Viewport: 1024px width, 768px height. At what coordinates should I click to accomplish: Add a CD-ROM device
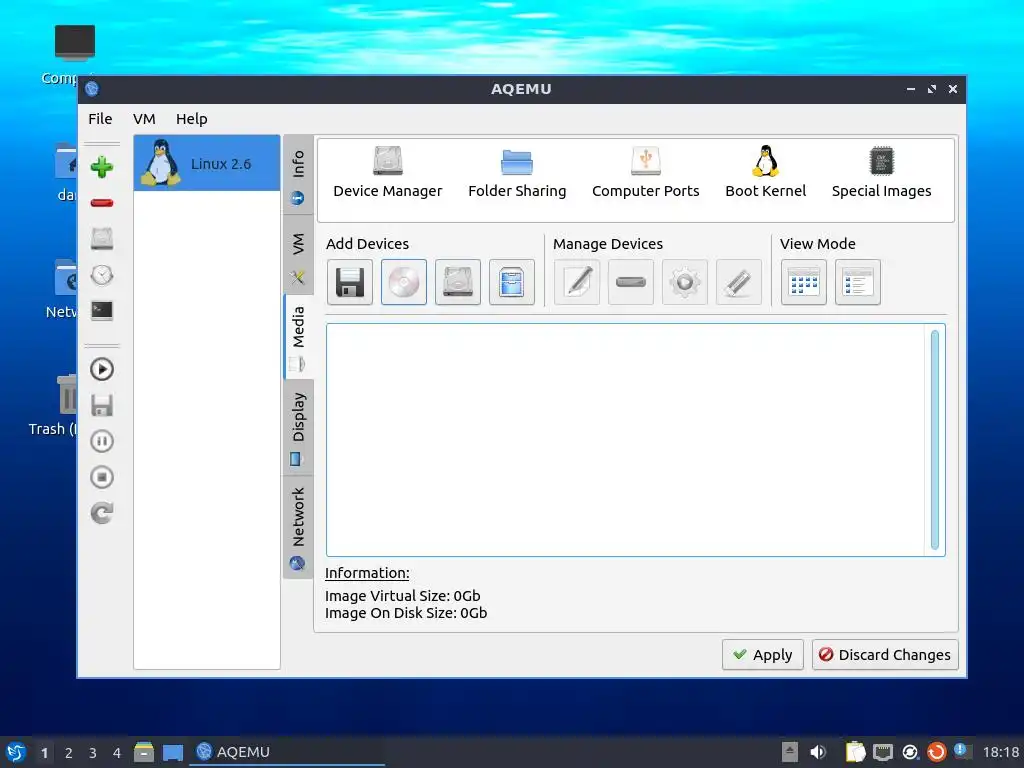(404, 282)
